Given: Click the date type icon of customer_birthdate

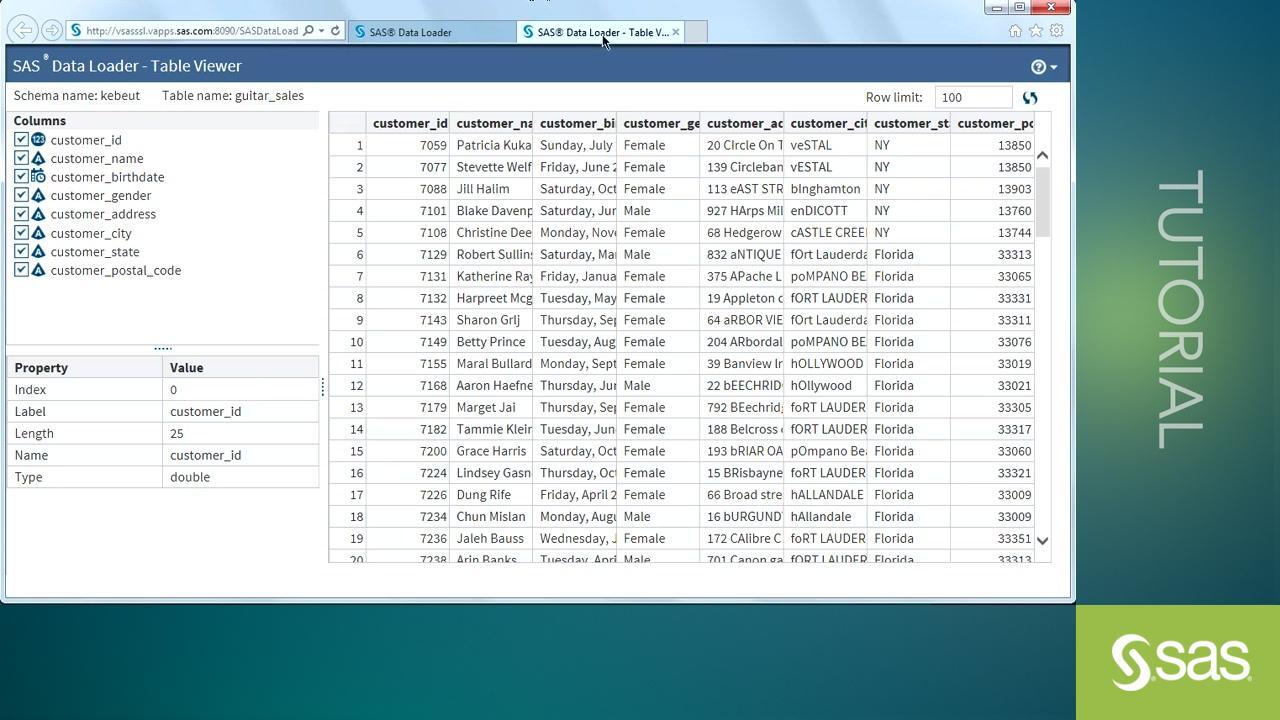Looking at the screenshot, I should (x=38, y=177).
